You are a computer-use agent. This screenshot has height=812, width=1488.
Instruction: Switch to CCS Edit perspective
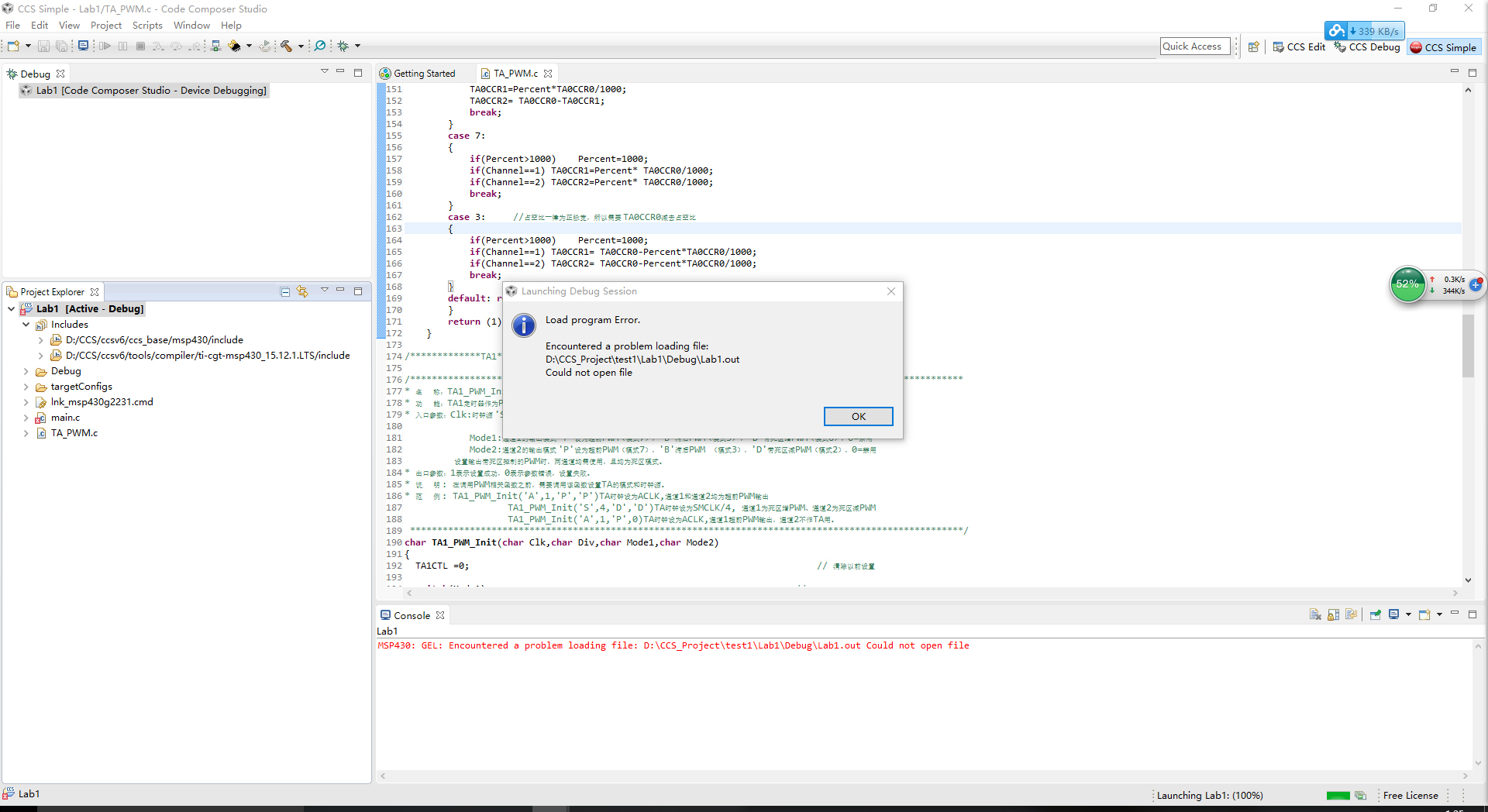[1299, 47]
